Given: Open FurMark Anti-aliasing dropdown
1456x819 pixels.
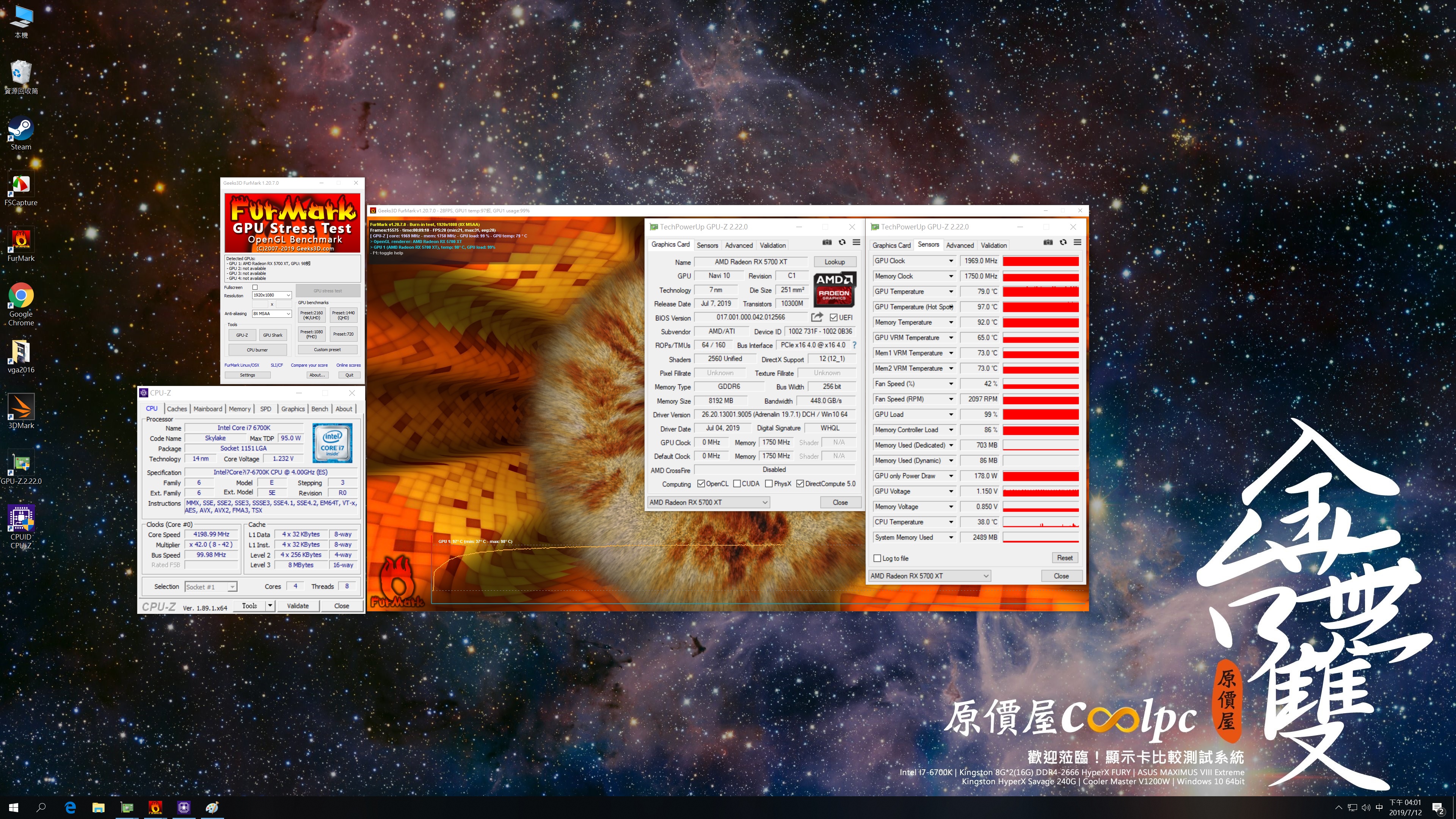Looking at the screenshot, I should pos(272,314).
